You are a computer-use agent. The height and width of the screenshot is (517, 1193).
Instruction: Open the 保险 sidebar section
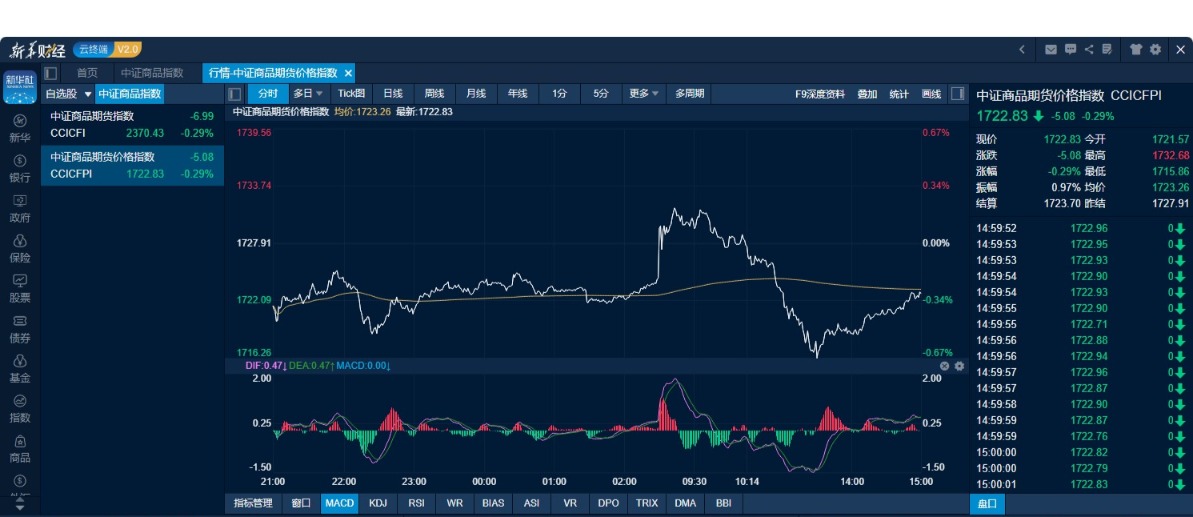tap(20, 249)
